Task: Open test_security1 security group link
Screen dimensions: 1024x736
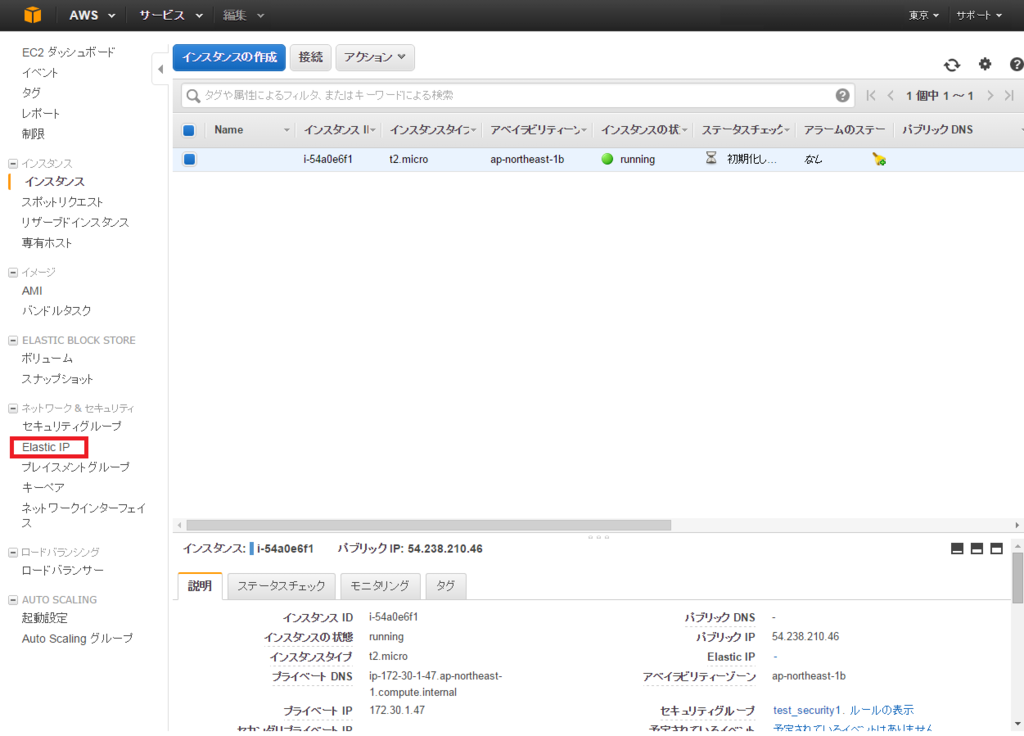Action: 807,710
